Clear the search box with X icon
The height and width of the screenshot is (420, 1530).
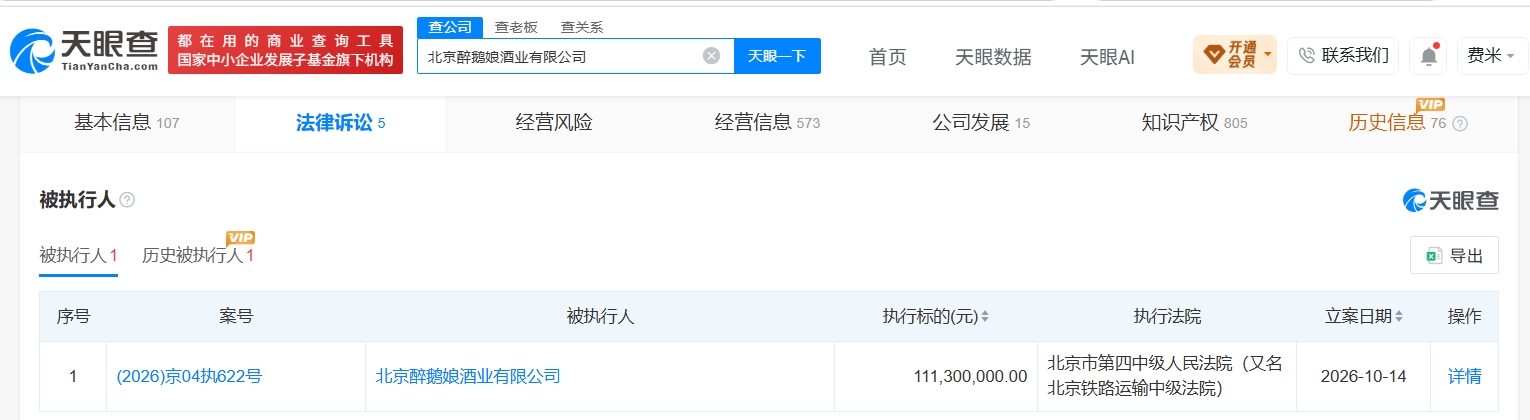[x=711, y=56]
